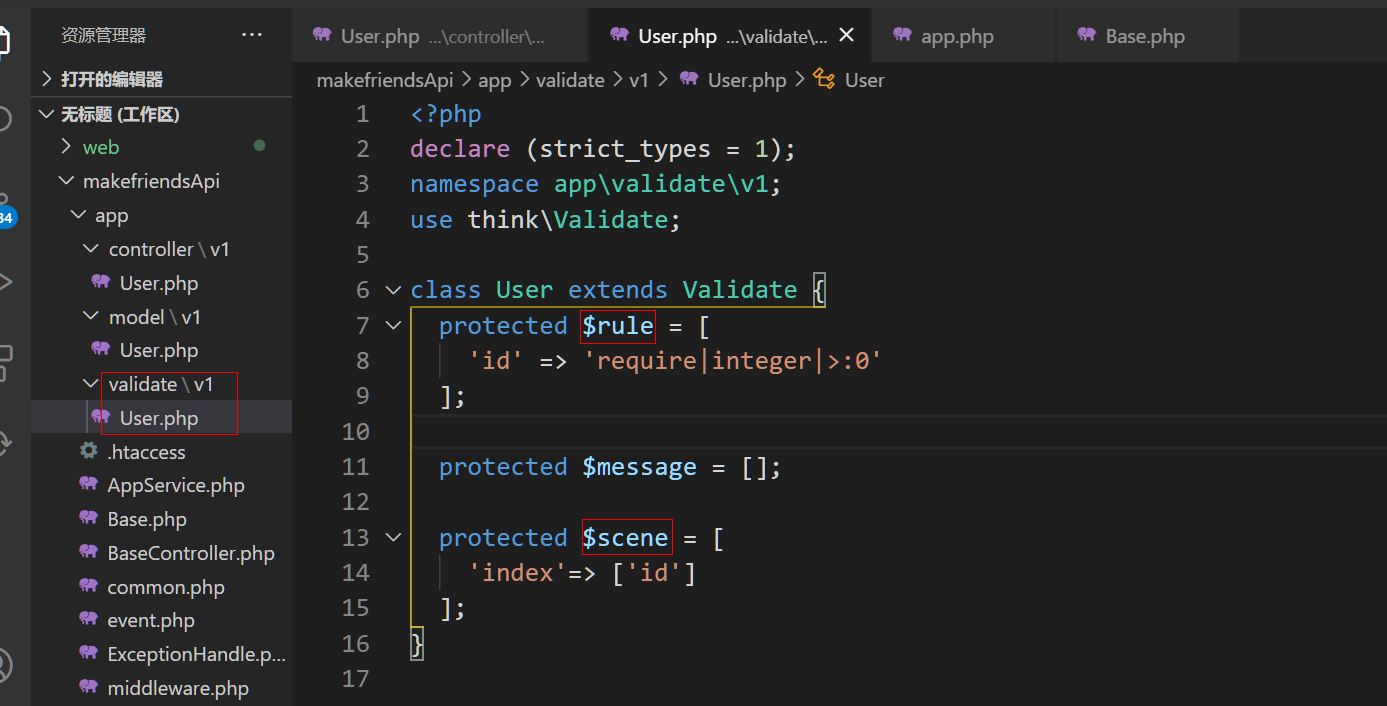
Task: Expand the web folder in explorer
Action: [x=66, y=147]
